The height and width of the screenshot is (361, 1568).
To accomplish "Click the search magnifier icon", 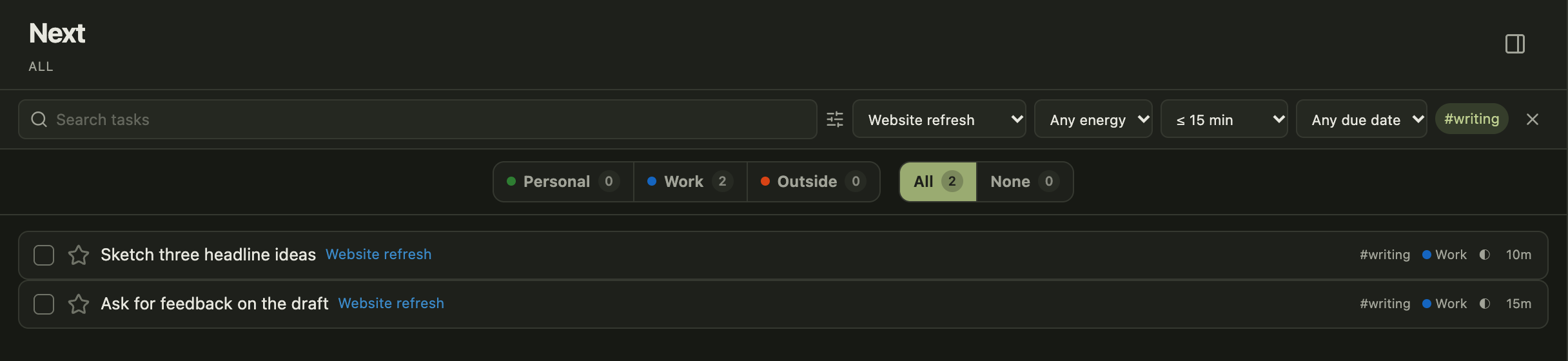I will click(39, 119).
